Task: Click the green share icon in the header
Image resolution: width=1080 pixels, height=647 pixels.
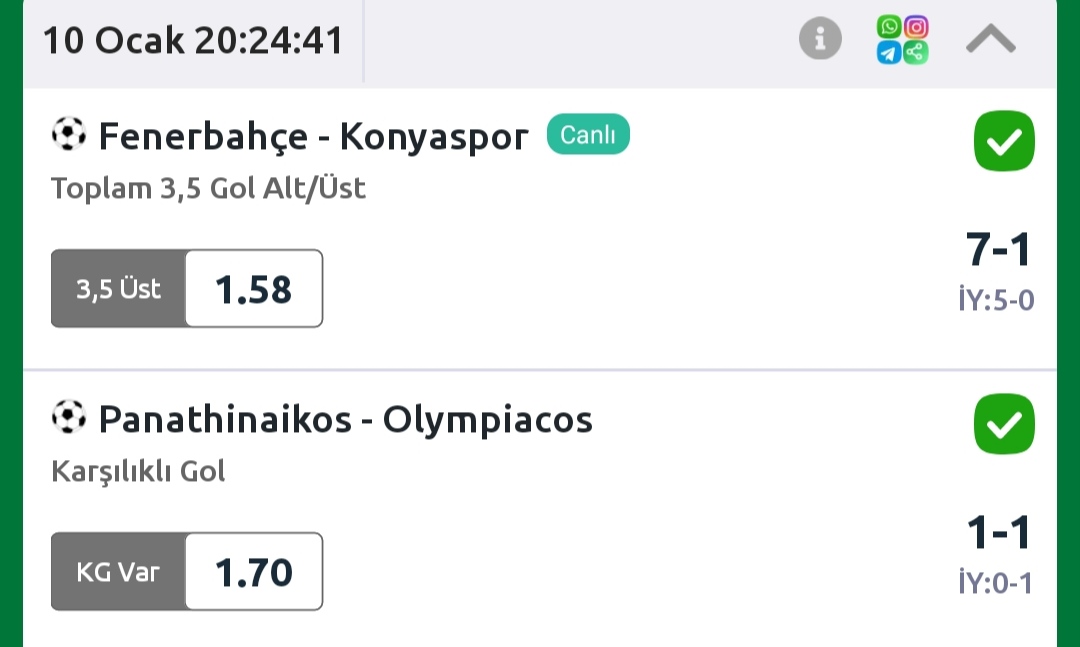Action: click(x=916, y=53)
